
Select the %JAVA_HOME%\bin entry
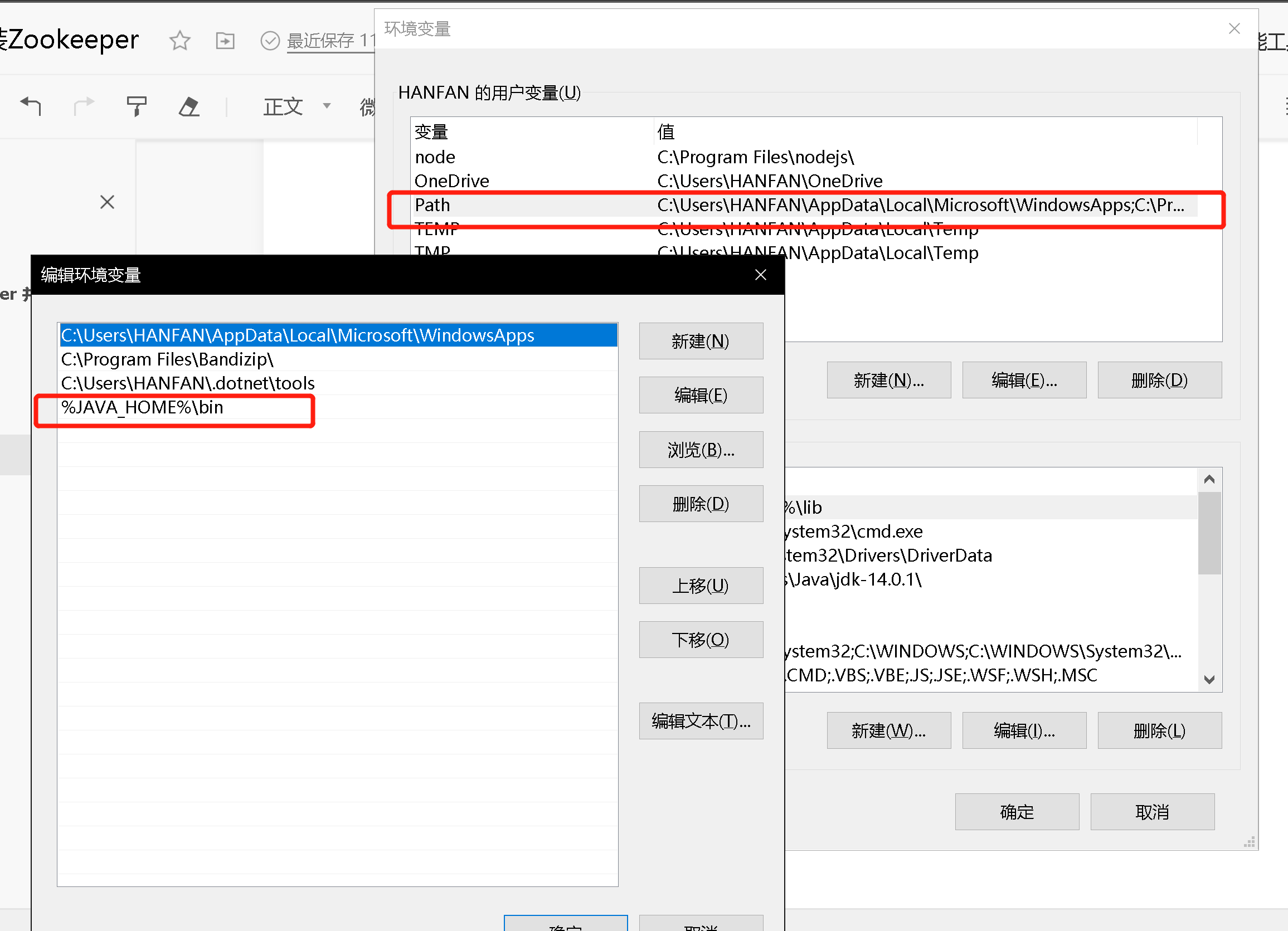[338, 407]
